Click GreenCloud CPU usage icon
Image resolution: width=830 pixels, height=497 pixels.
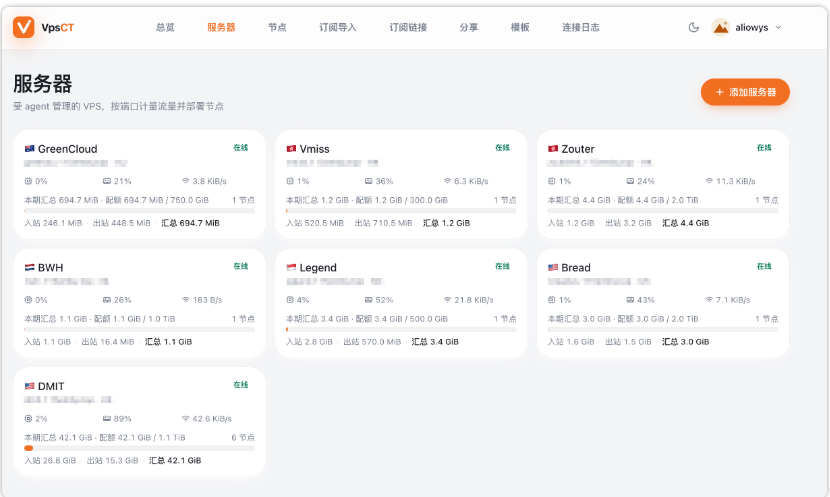28,181
